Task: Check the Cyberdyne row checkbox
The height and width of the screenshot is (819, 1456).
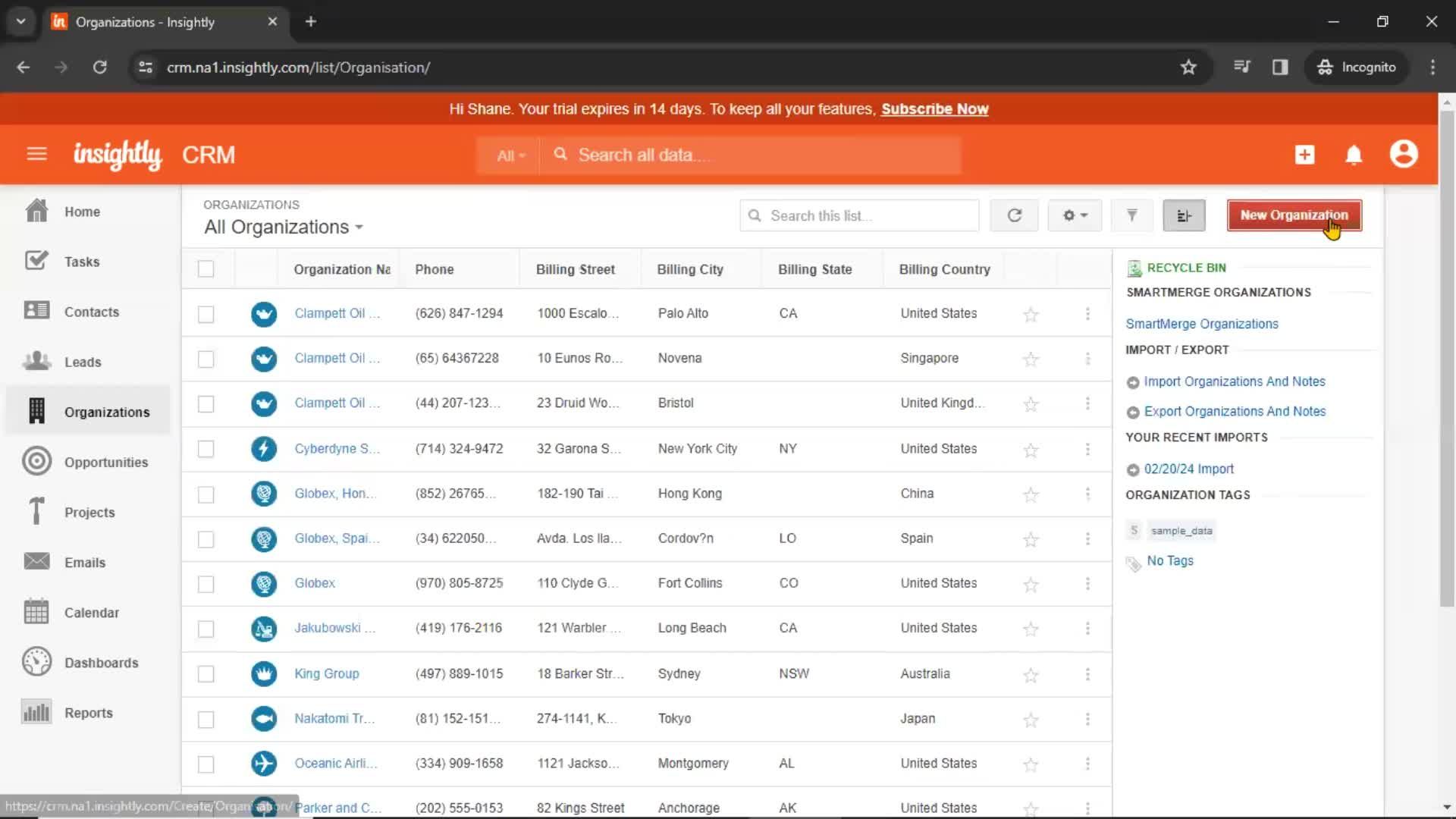Action: pyautogui.click(x=206, y=449)
